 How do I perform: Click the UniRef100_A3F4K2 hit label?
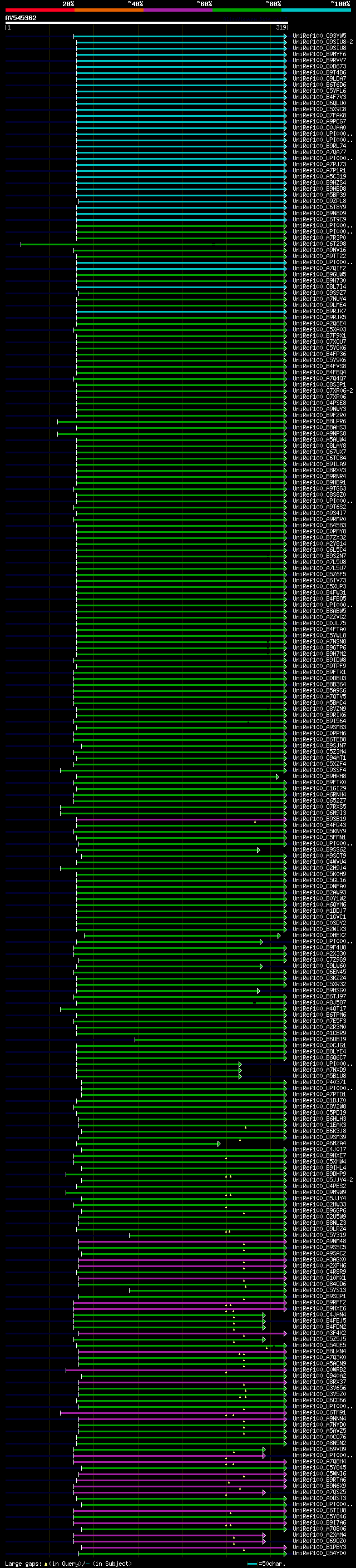click(319, 1333)
